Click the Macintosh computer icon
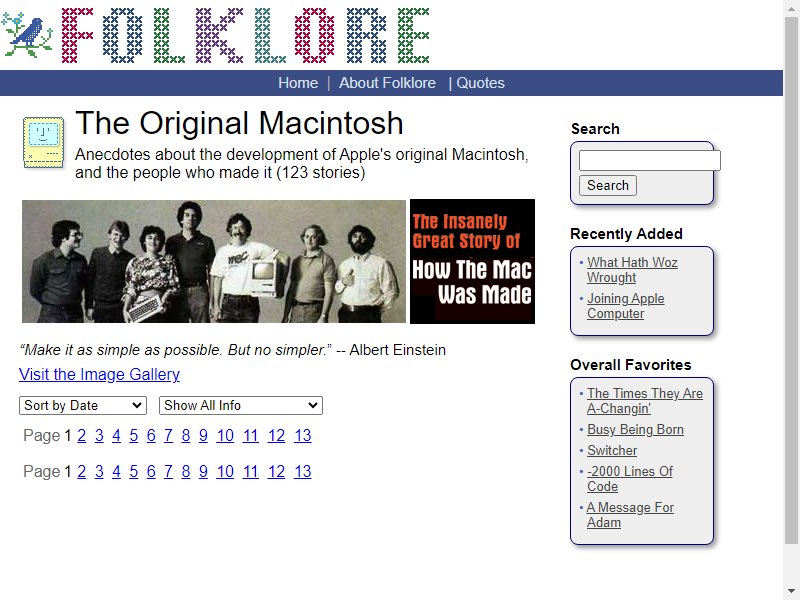Screen dimensions: 800x600 pos(44,142)
